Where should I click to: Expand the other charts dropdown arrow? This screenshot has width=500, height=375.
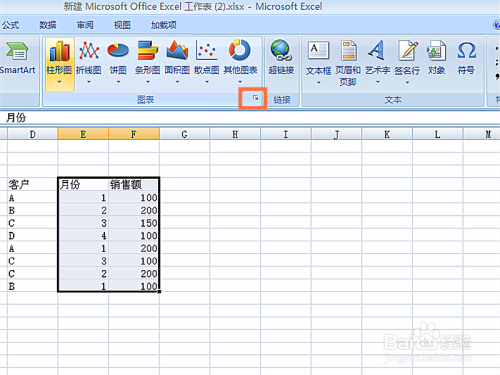pos(240,82)
